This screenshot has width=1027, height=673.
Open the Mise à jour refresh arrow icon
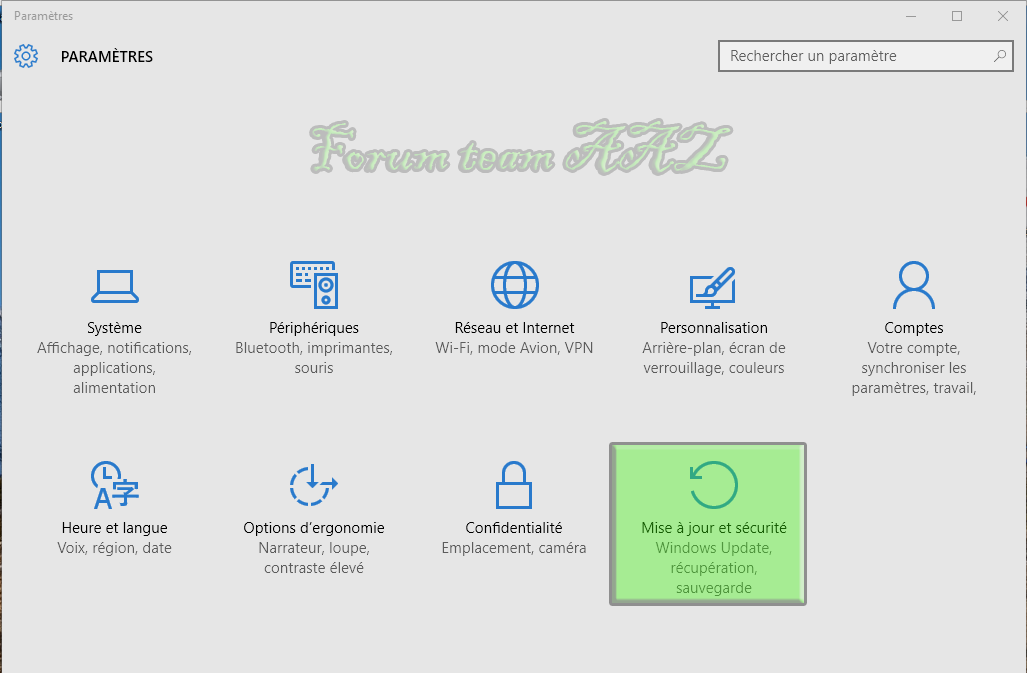tap(713, 485)
